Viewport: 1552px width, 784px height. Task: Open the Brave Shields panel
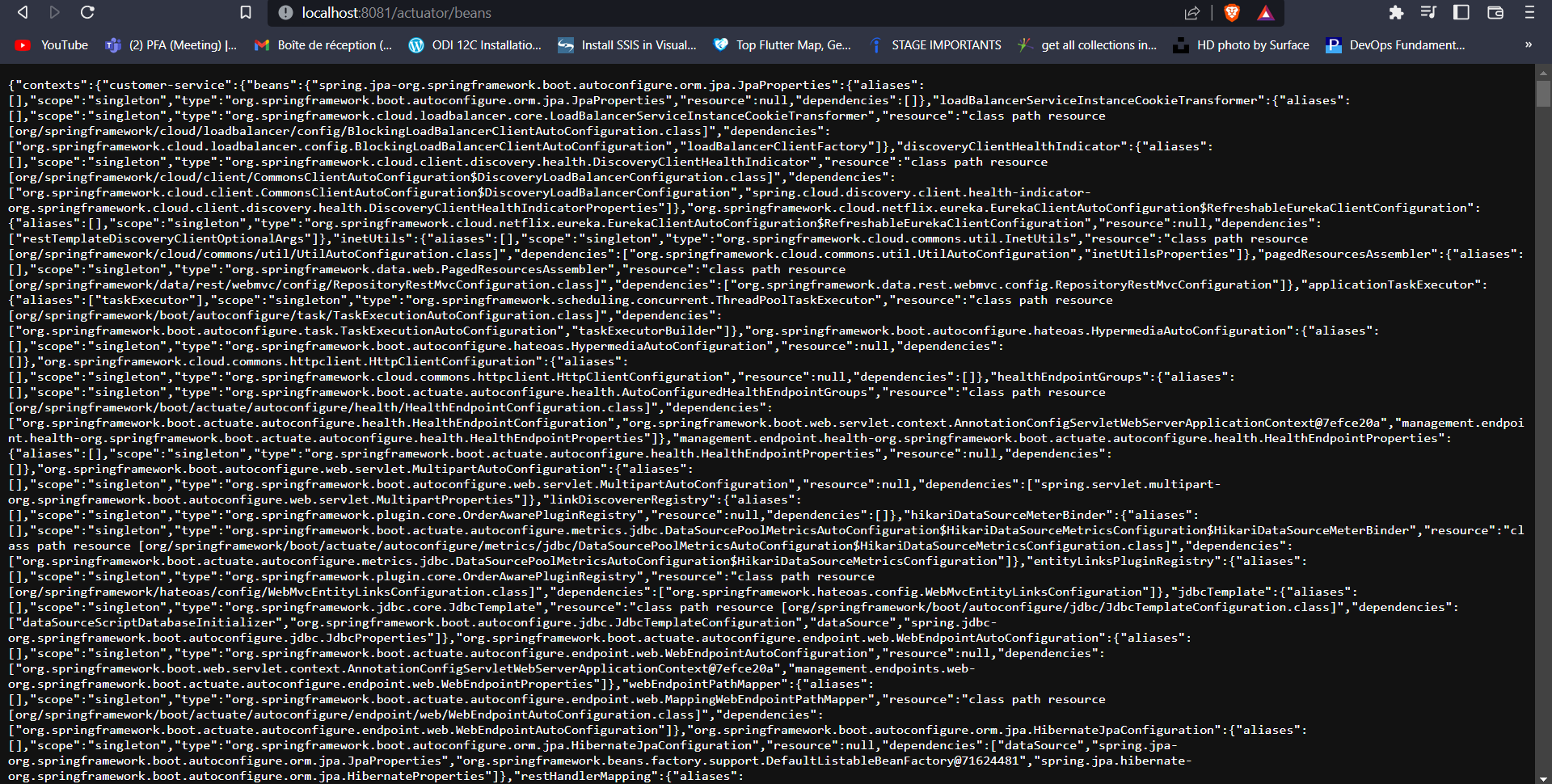click(x=1231, y=13)
